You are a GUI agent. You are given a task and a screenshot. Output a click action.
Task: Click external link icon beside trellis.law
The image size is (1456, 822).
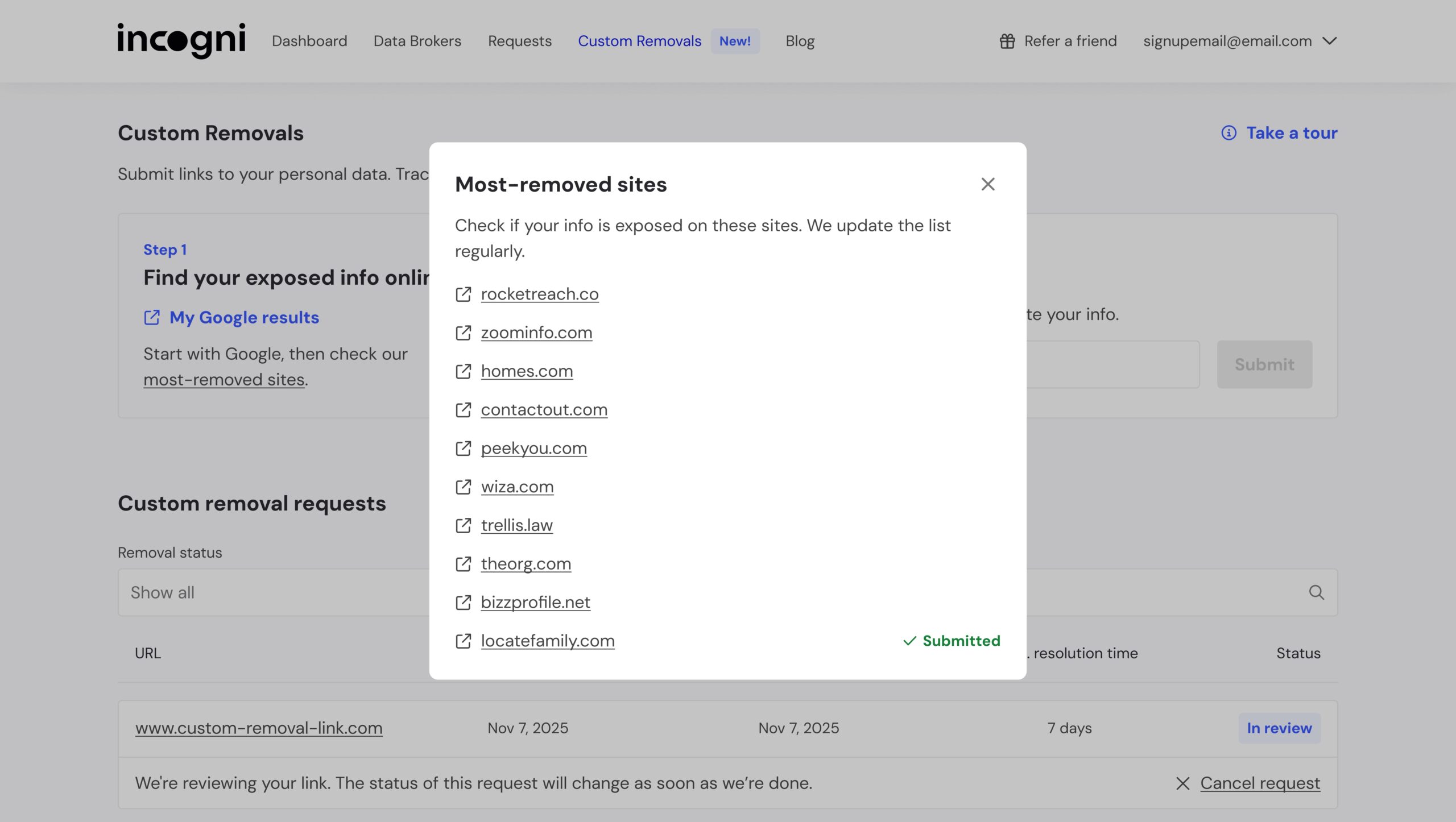464,525
